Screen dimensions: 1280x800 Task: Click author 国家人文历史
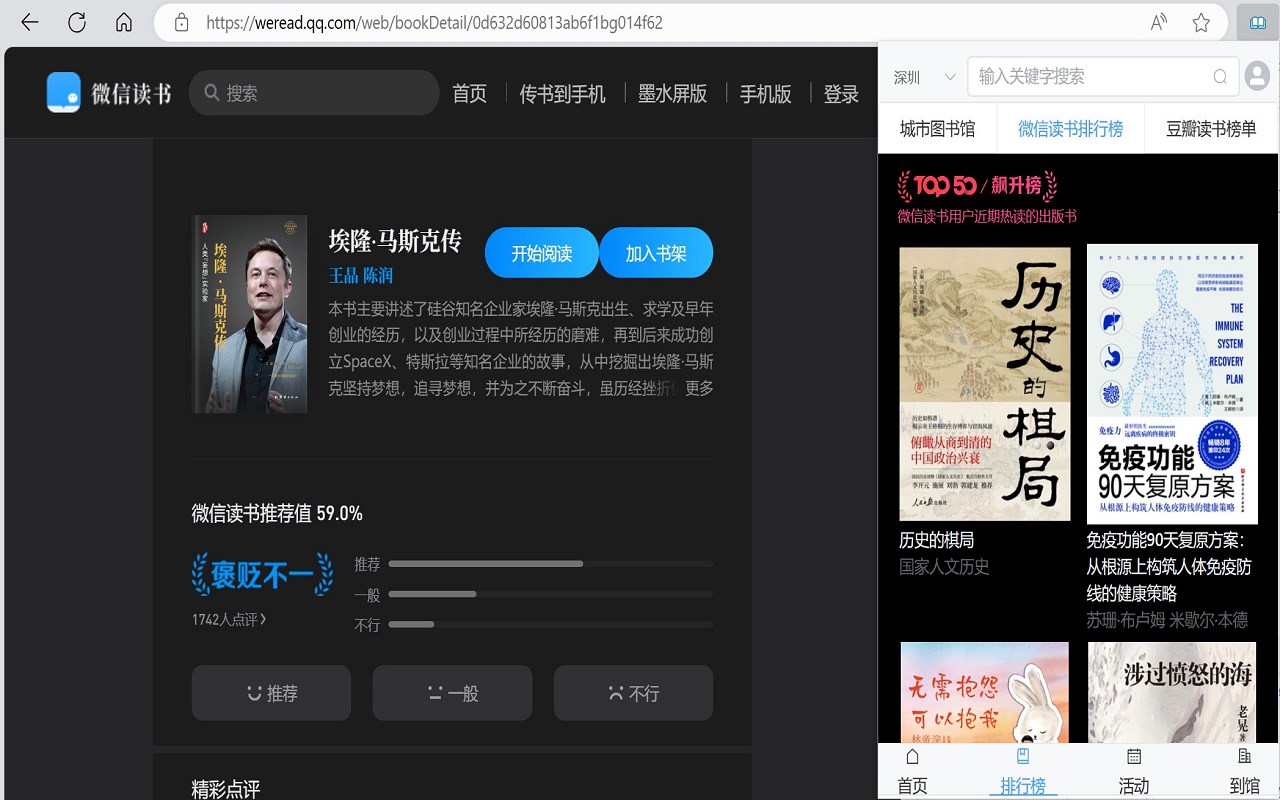944,567
